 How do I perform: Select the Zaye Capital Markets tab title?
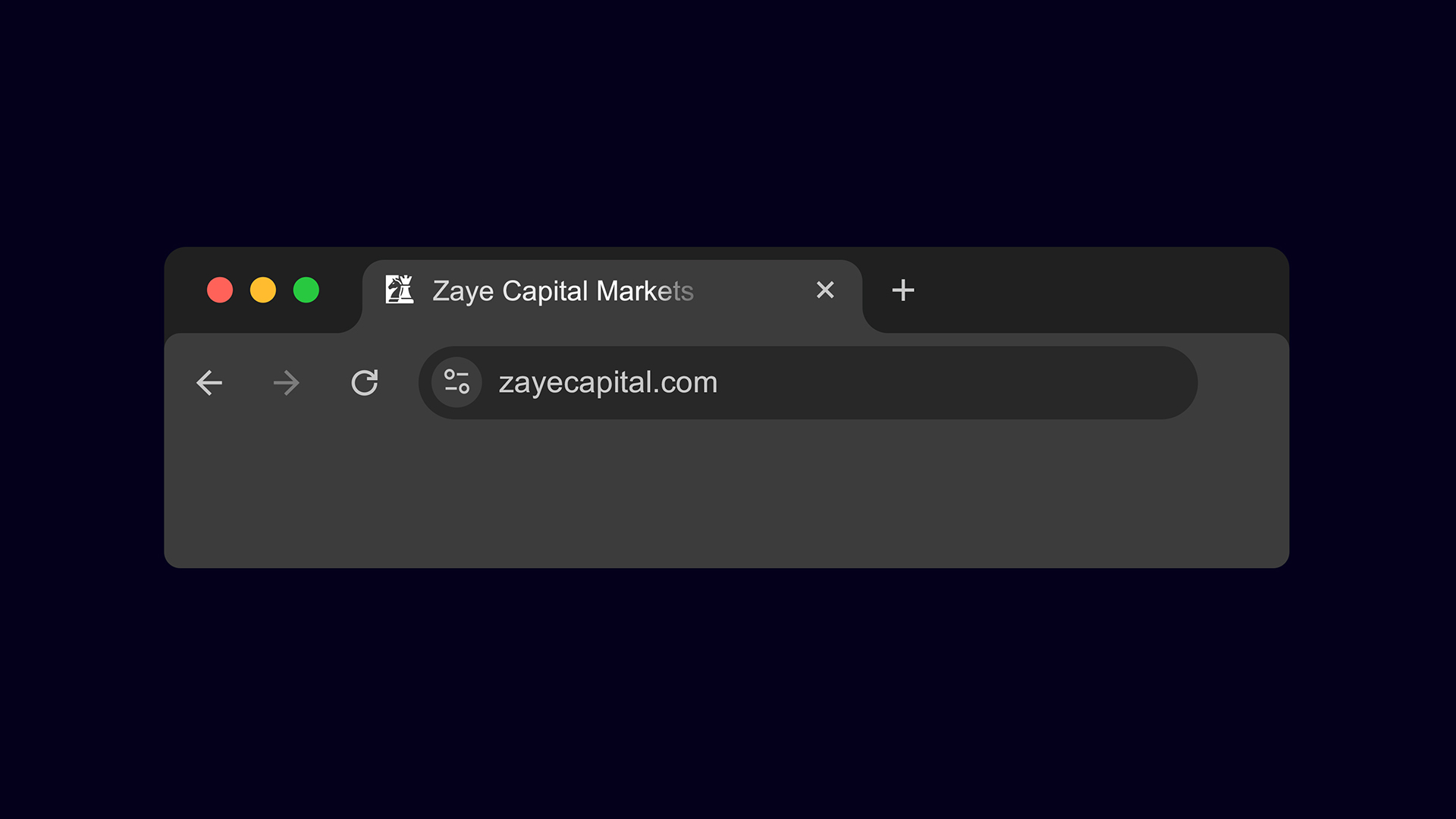[x=563, y=291]
